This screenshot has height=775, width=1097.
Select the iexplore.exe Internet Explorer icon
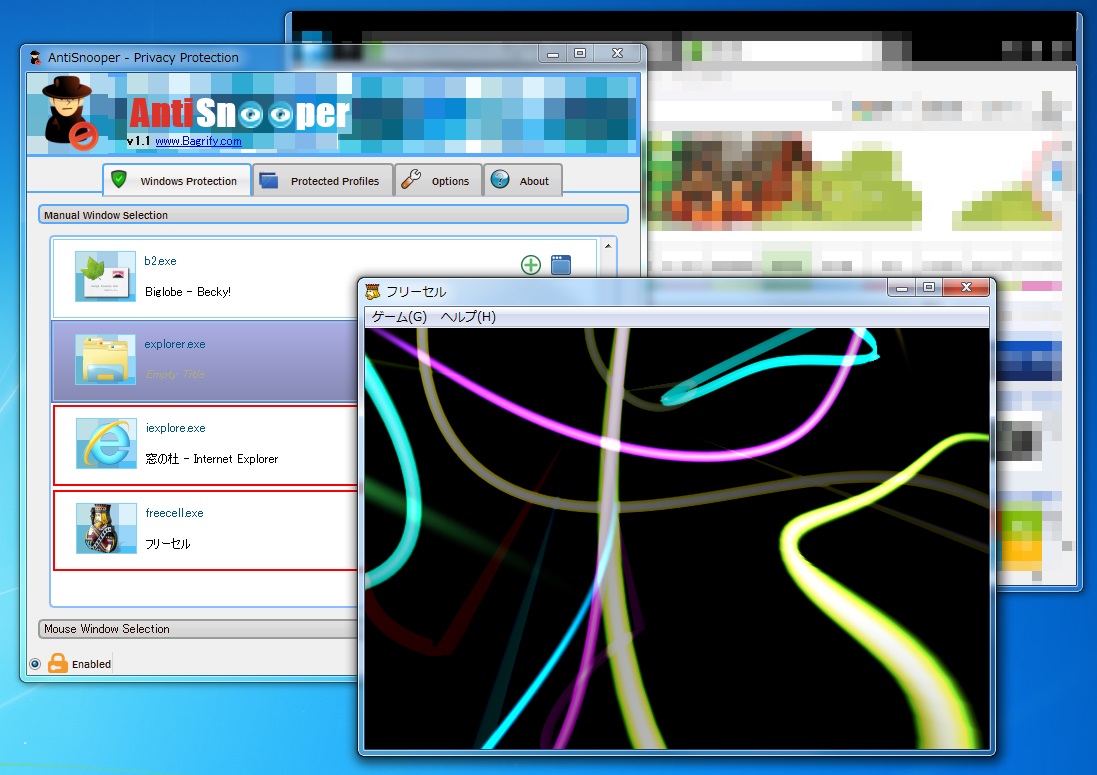(106, 443)
